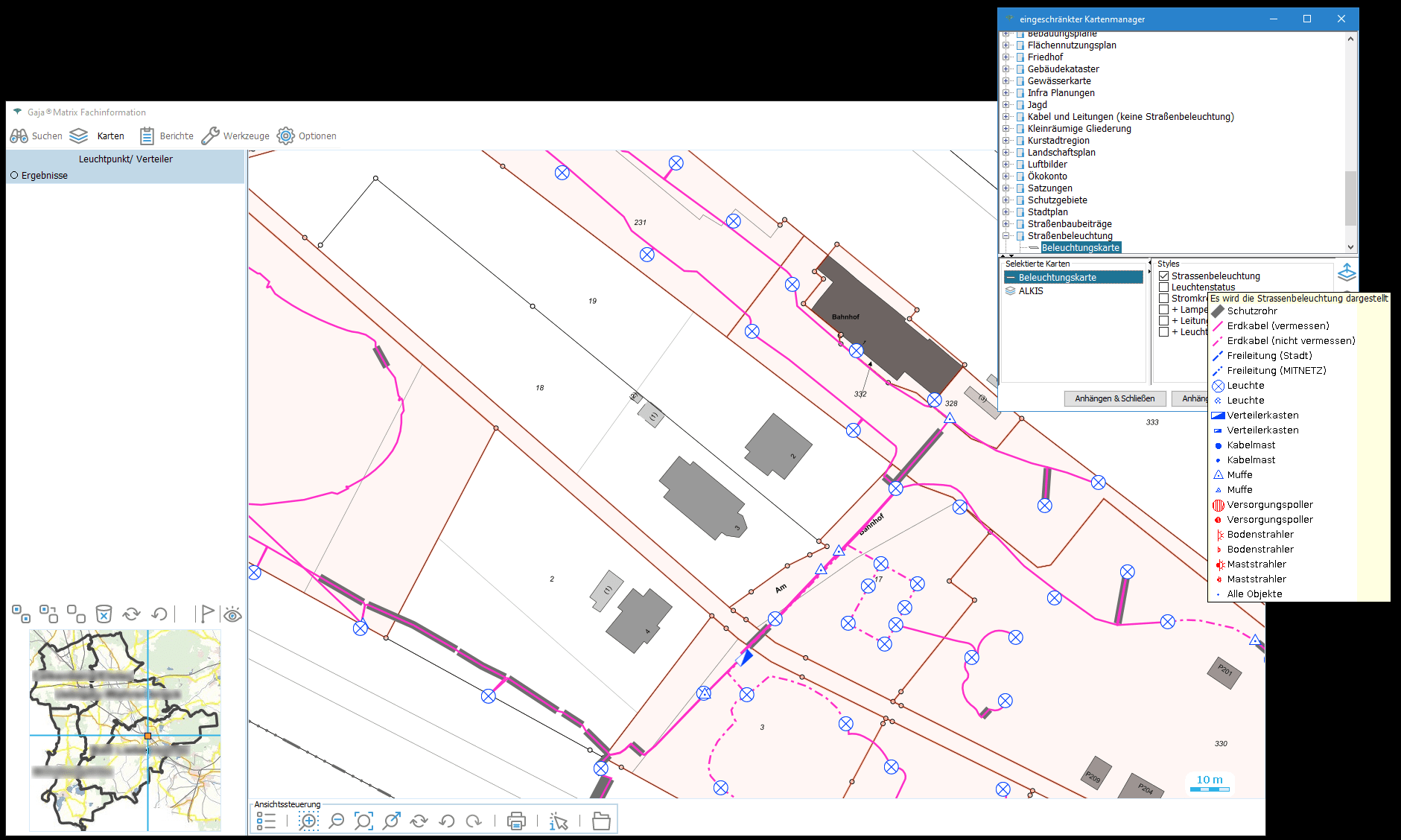Image resolution: width=1401 pixels, height=840 pixels.
Task: Select the Ergebnisse radio button
Action: tap(14, 176)
